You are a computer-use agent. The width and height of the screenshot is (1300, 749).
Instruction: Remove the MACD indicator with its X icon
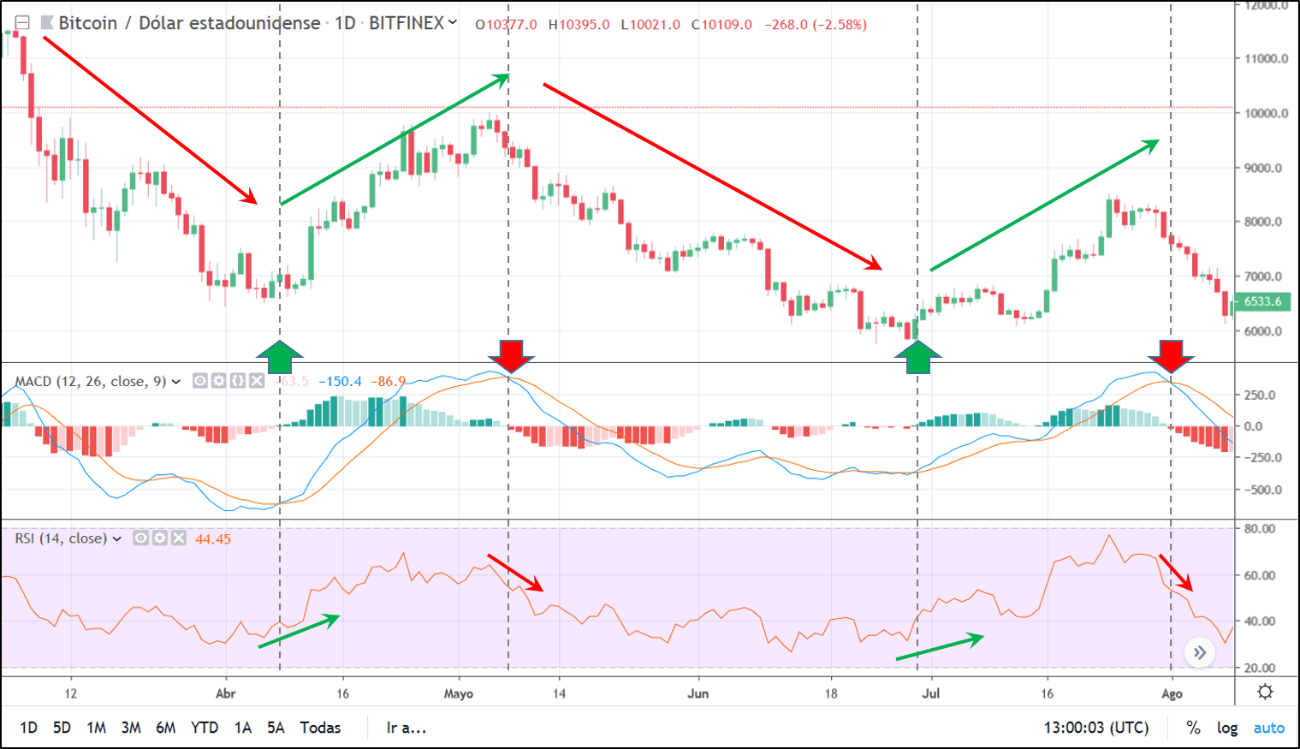pos(256,381)
